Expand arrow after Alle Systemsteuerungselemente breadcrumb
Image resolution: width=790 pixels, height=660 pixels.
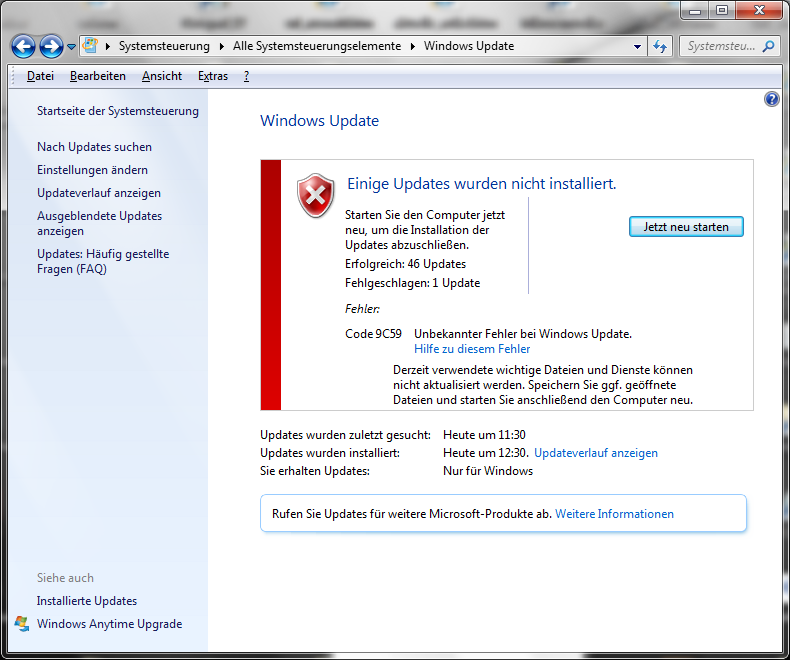[413, 46]
